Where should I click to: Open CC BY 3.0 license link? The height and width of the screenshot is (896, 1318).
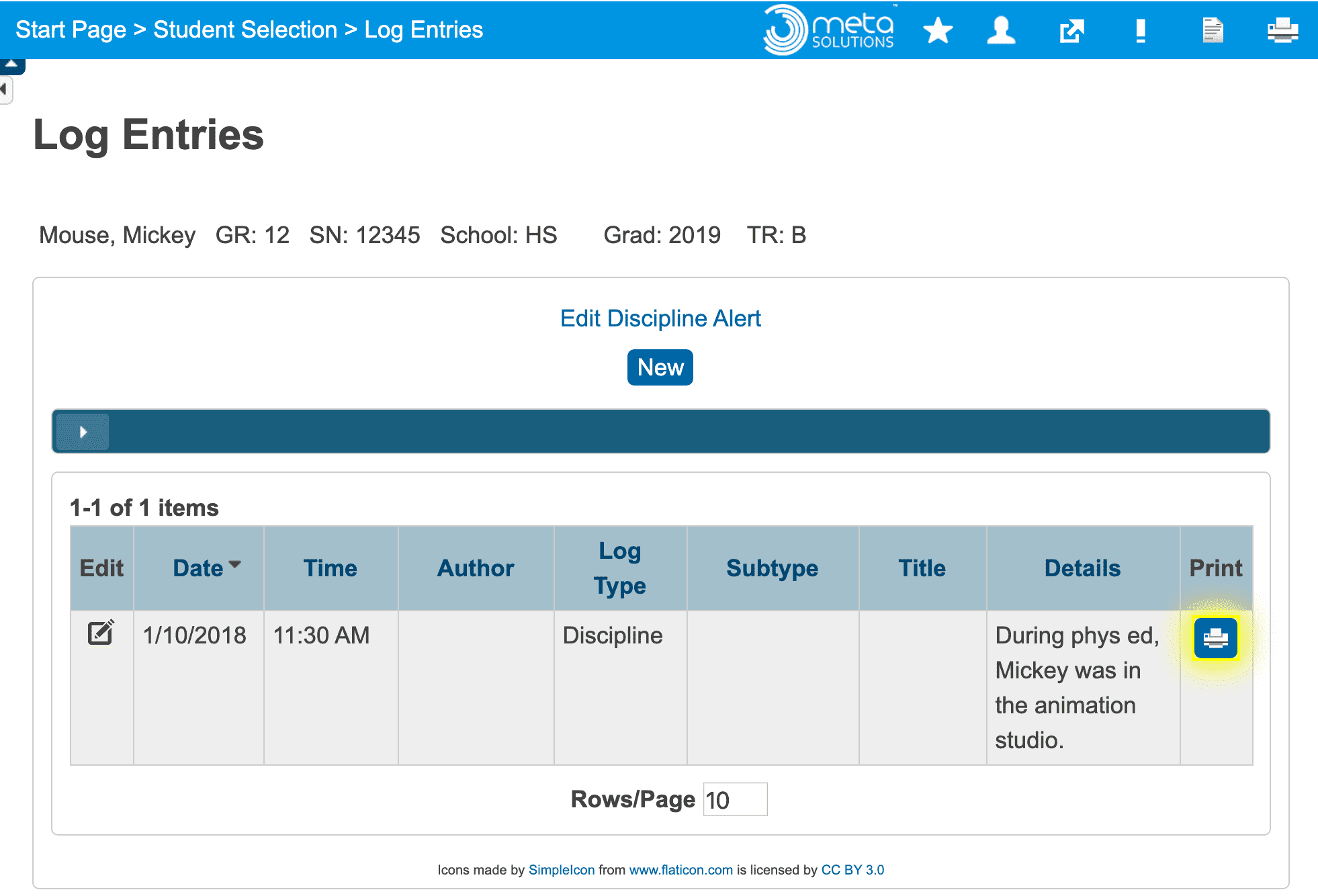click(852, 870)
